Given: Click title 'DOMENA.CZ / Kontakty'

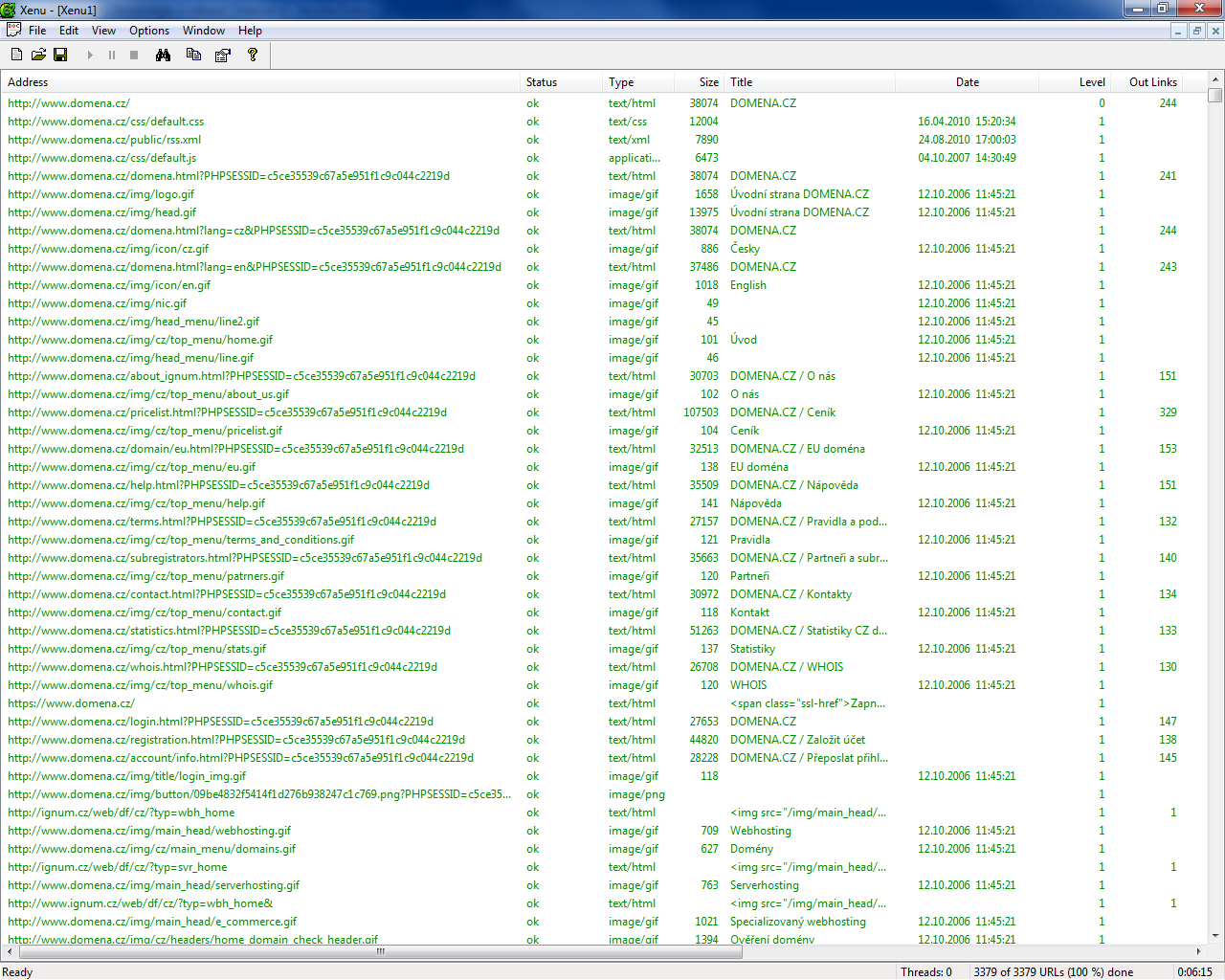Looking at the screenshot, I should tap(791, 594).
